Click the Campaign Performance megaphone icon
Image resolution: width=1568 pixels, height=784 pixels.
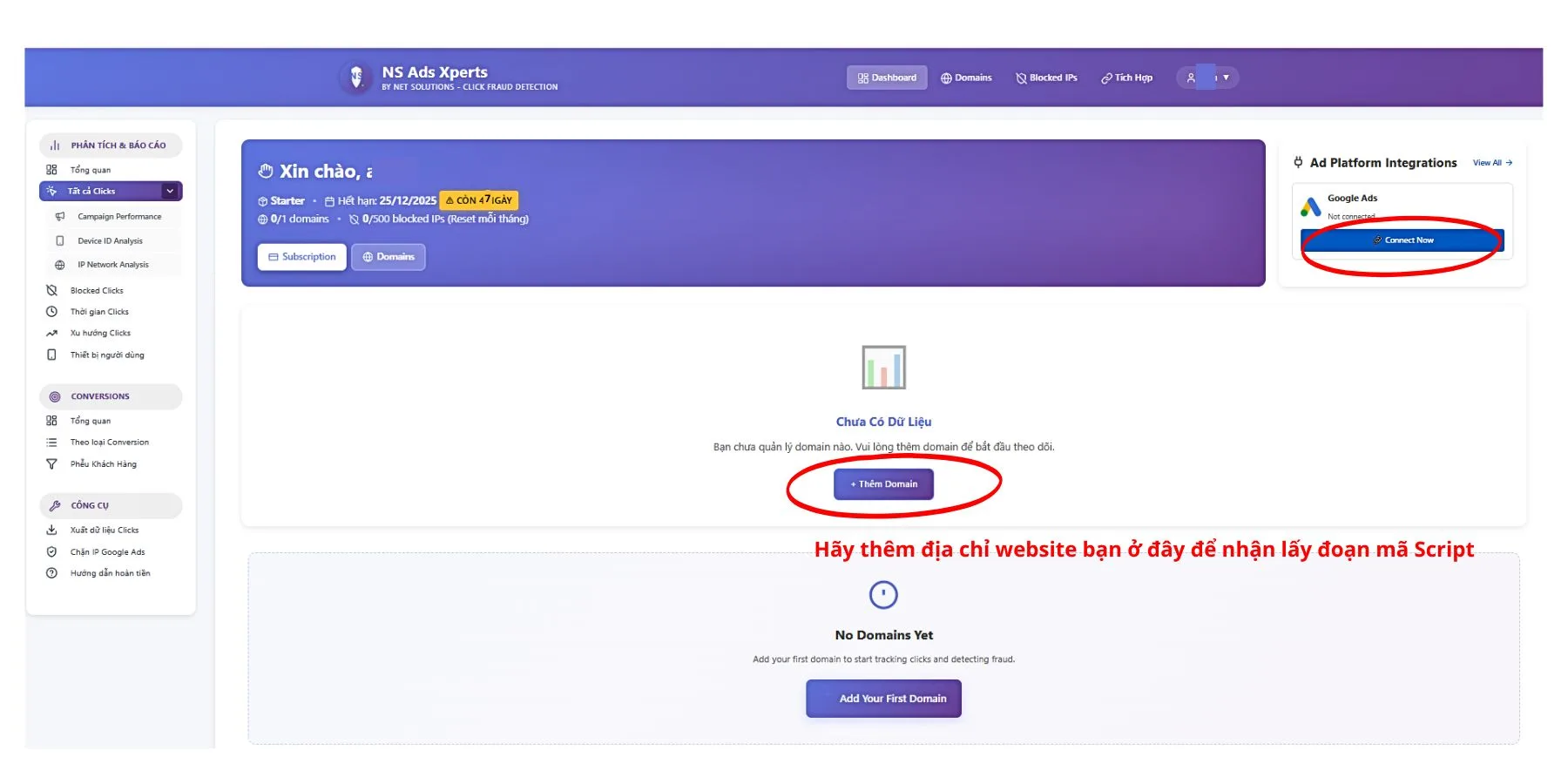click(60, 216)
